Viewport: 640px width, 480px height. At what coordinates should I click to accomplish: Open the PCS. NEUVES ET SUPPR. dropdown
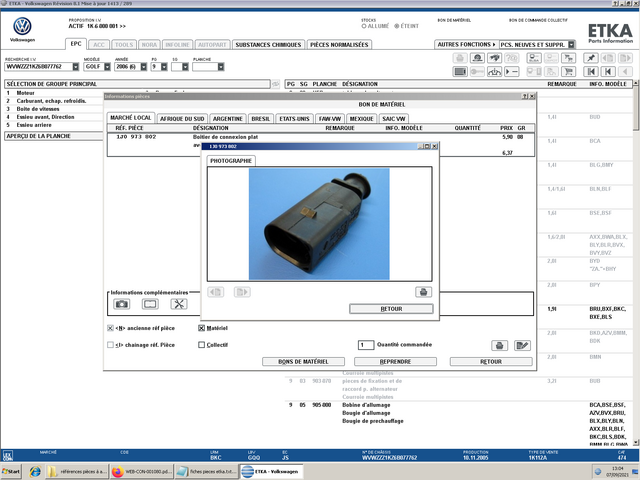(x=571, y=45)
